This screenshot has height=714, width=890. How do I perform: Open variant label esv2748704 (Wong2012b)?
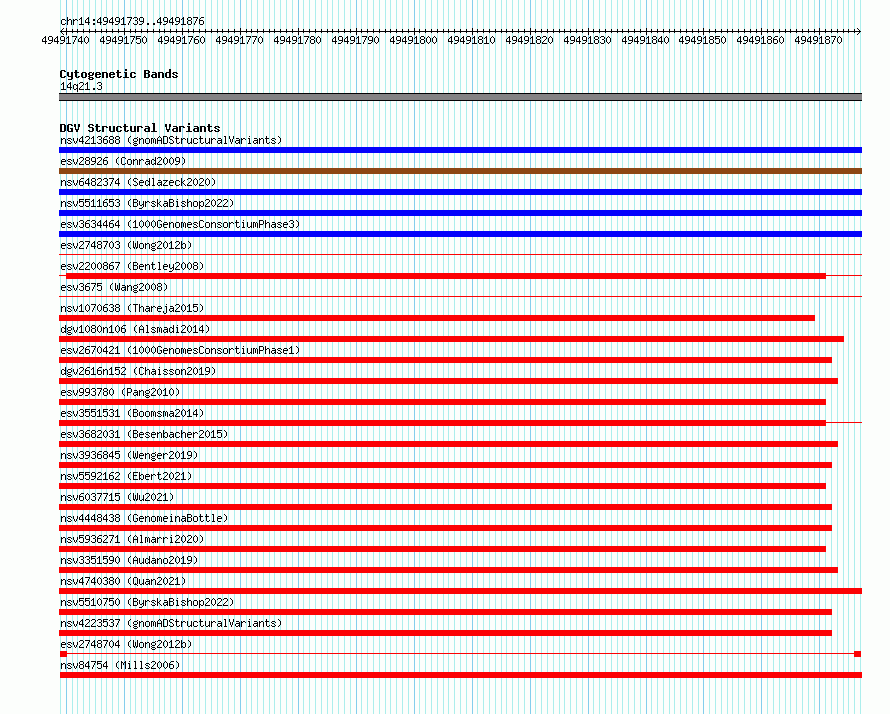click(x=126, y=644)
